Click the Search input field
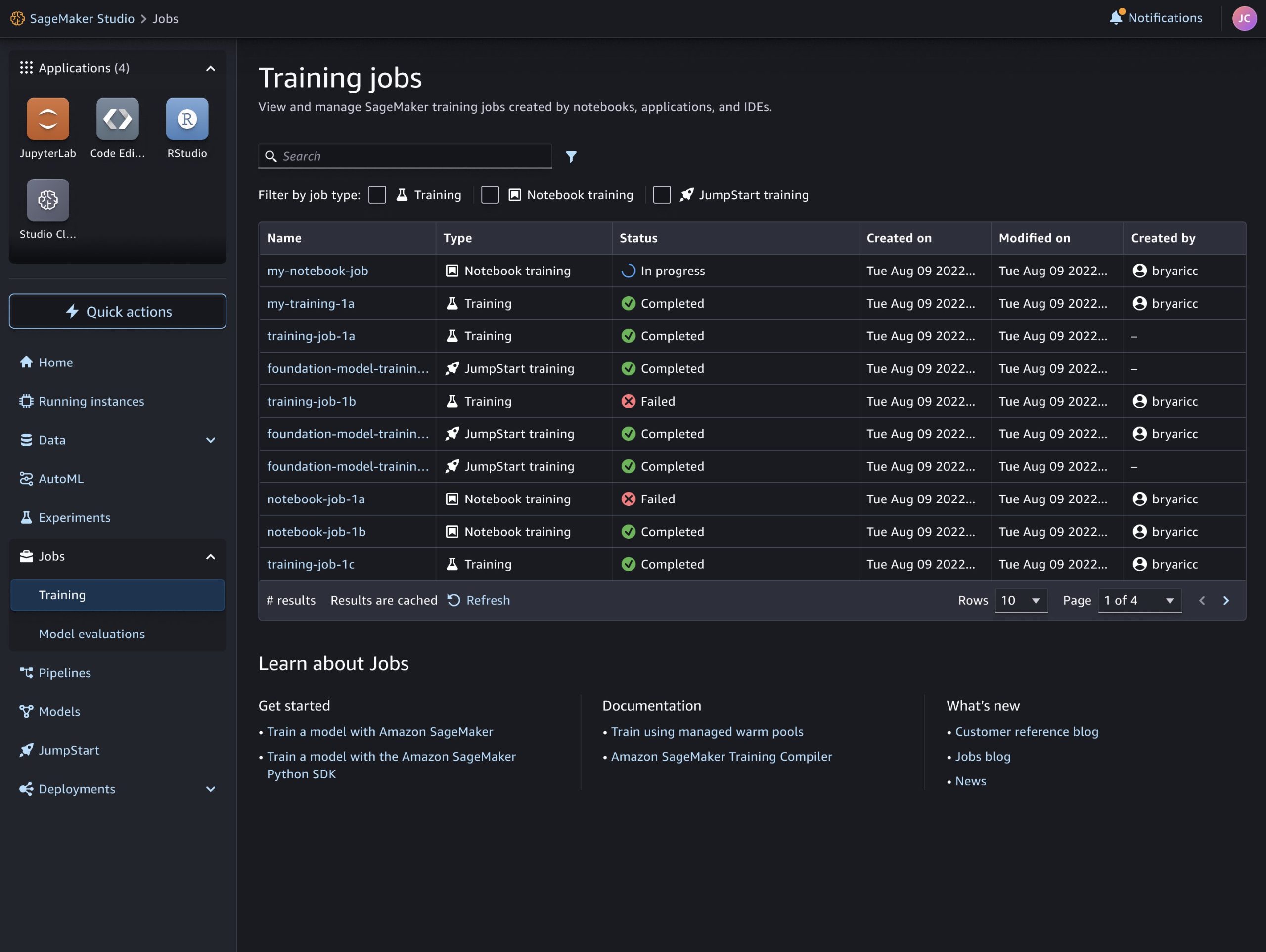This screenshot has width=1266, height=952. (405, 156)
